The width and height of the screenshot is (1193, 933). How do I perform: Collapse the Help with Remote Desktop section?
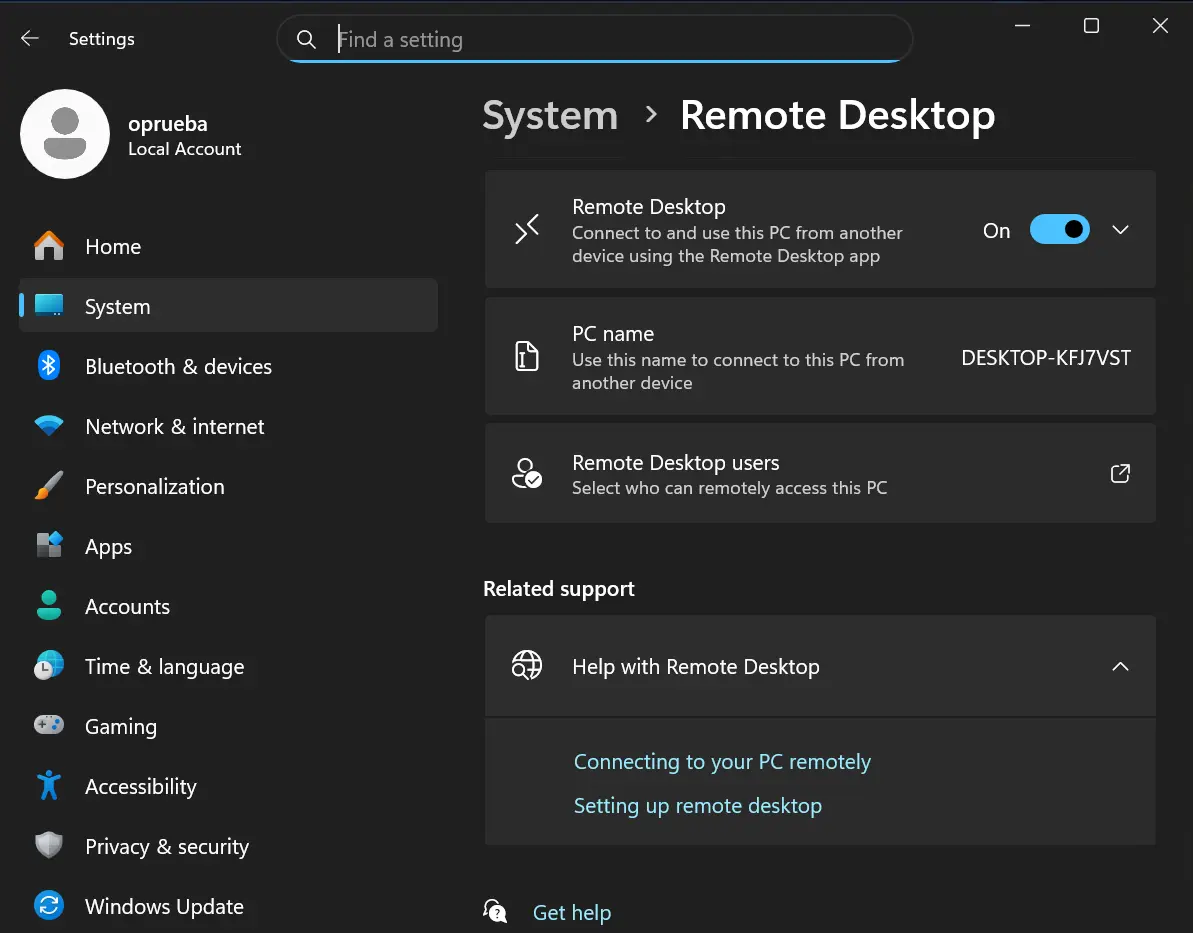click(x=1120, y=667)
